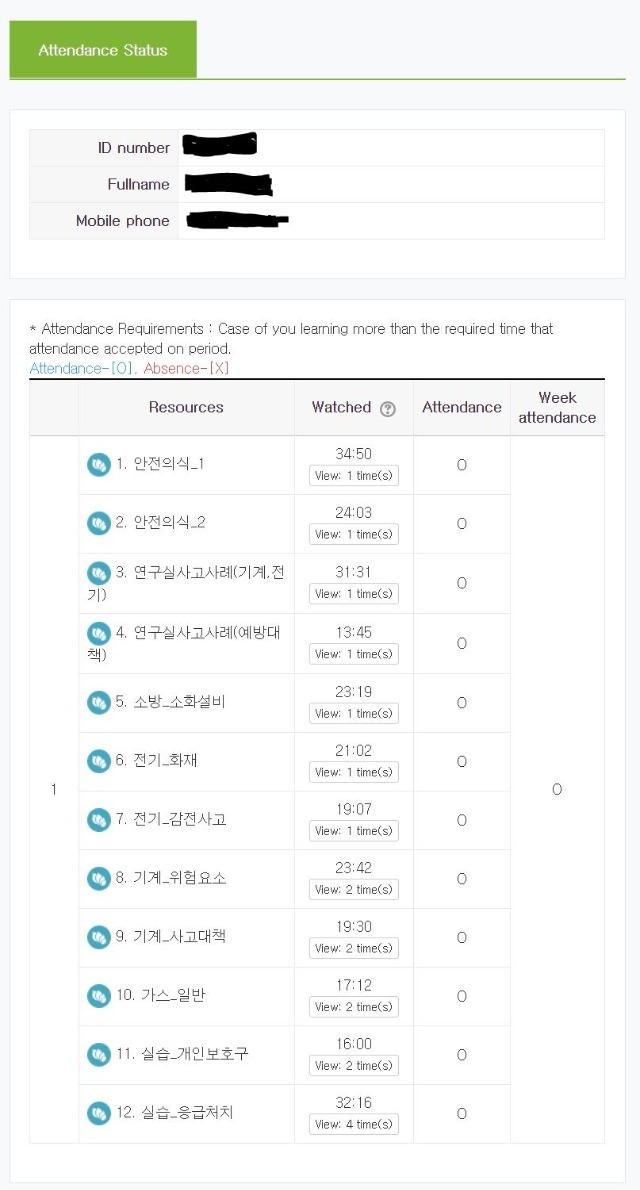Click View: 4 time(s) button under 32:16

point(354,1124)
